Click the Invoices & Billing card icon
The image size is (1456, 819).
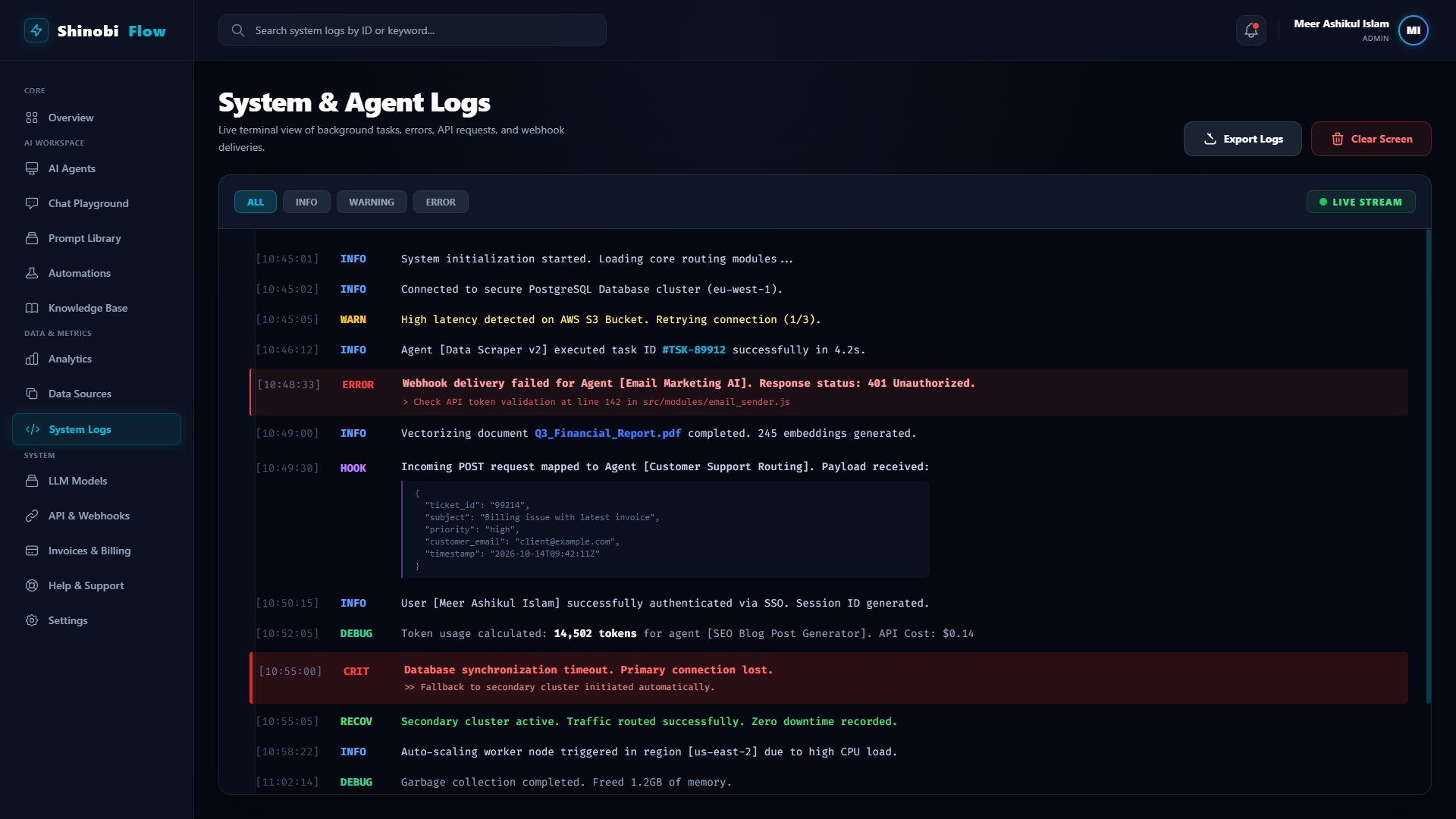(32, 551)
